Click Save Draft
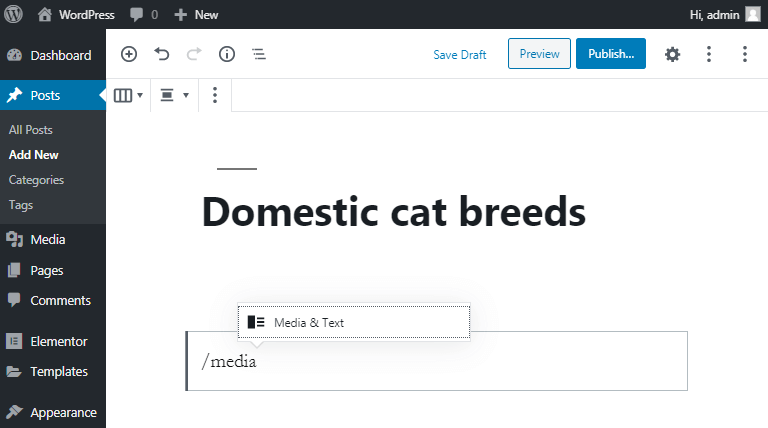The image size is (768, 428). tap(459, 54)
